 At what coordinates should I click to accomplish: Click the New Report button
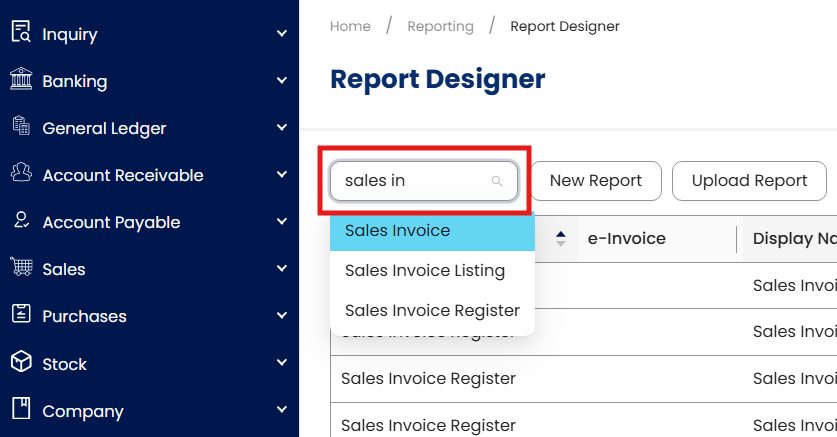(x=596, y=181)
